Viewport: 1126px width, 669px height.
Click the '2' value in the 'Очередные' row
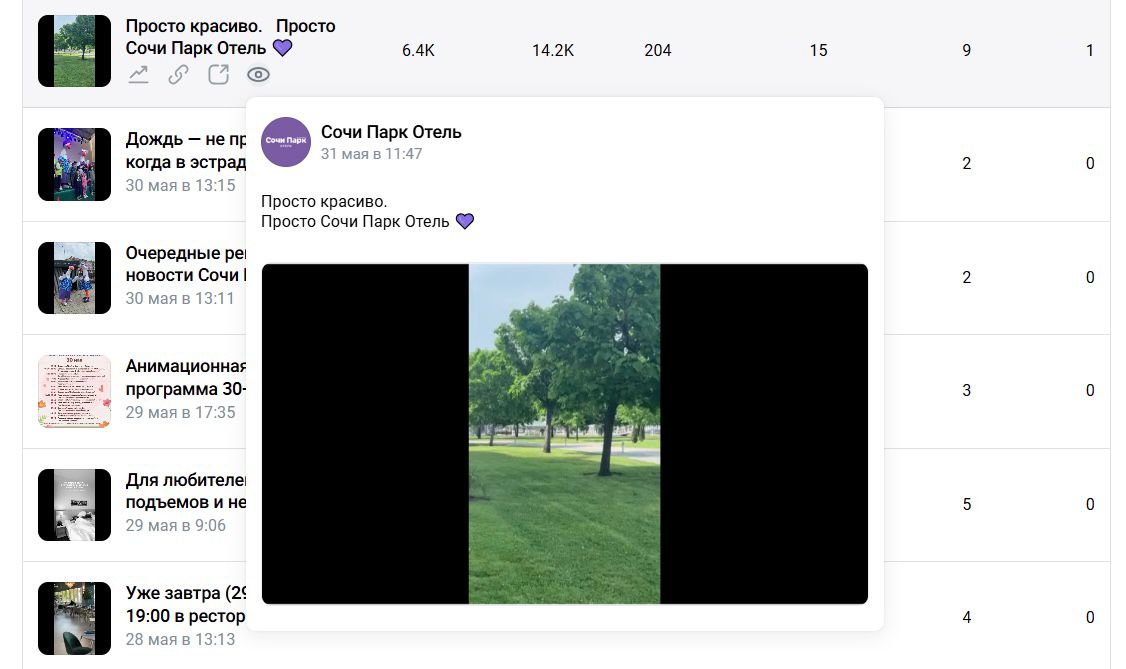pyautogui.click(x=967, y=277)
